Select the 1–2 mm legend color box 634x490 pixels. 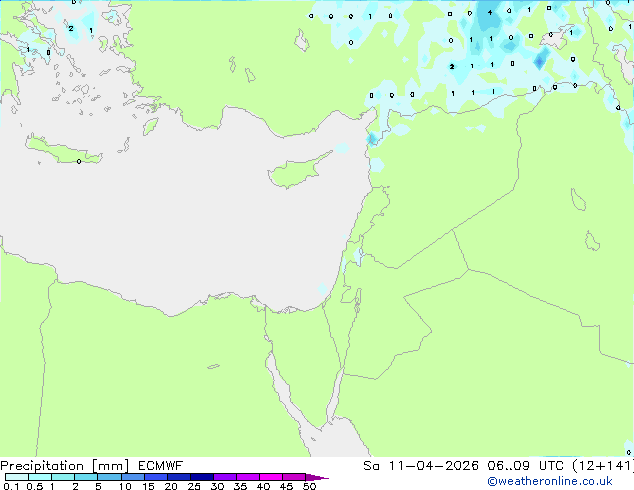[63, 477]
